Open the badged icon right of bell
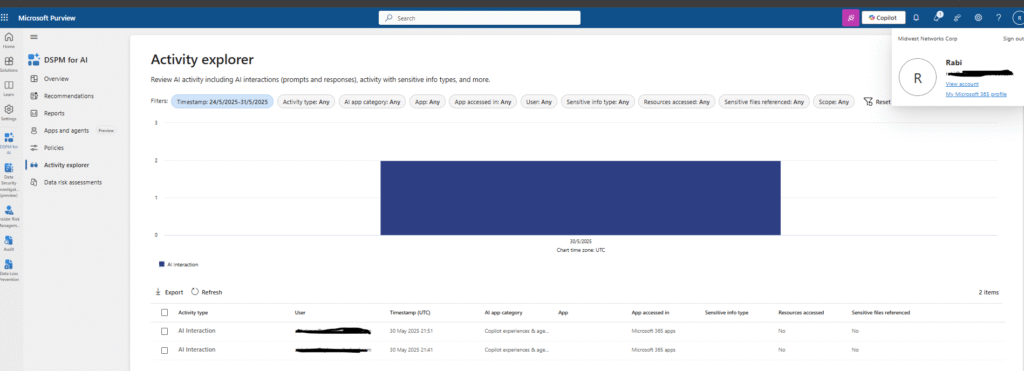The image size is (1024, 371). pyautogui.click(x=937, y=17)
